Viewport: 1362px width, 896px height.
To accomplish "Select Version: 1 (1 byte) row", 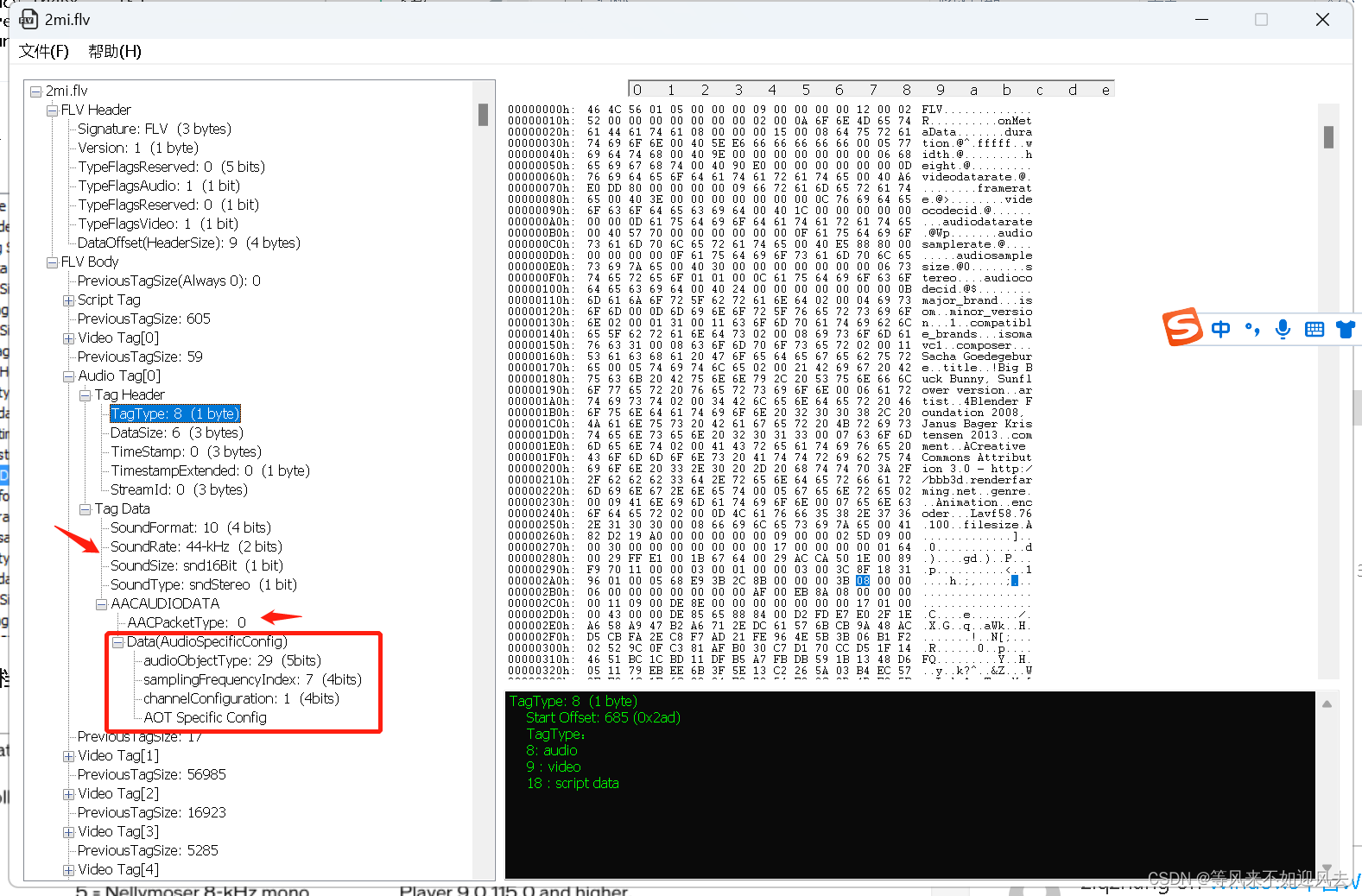I will pos(138,148).
